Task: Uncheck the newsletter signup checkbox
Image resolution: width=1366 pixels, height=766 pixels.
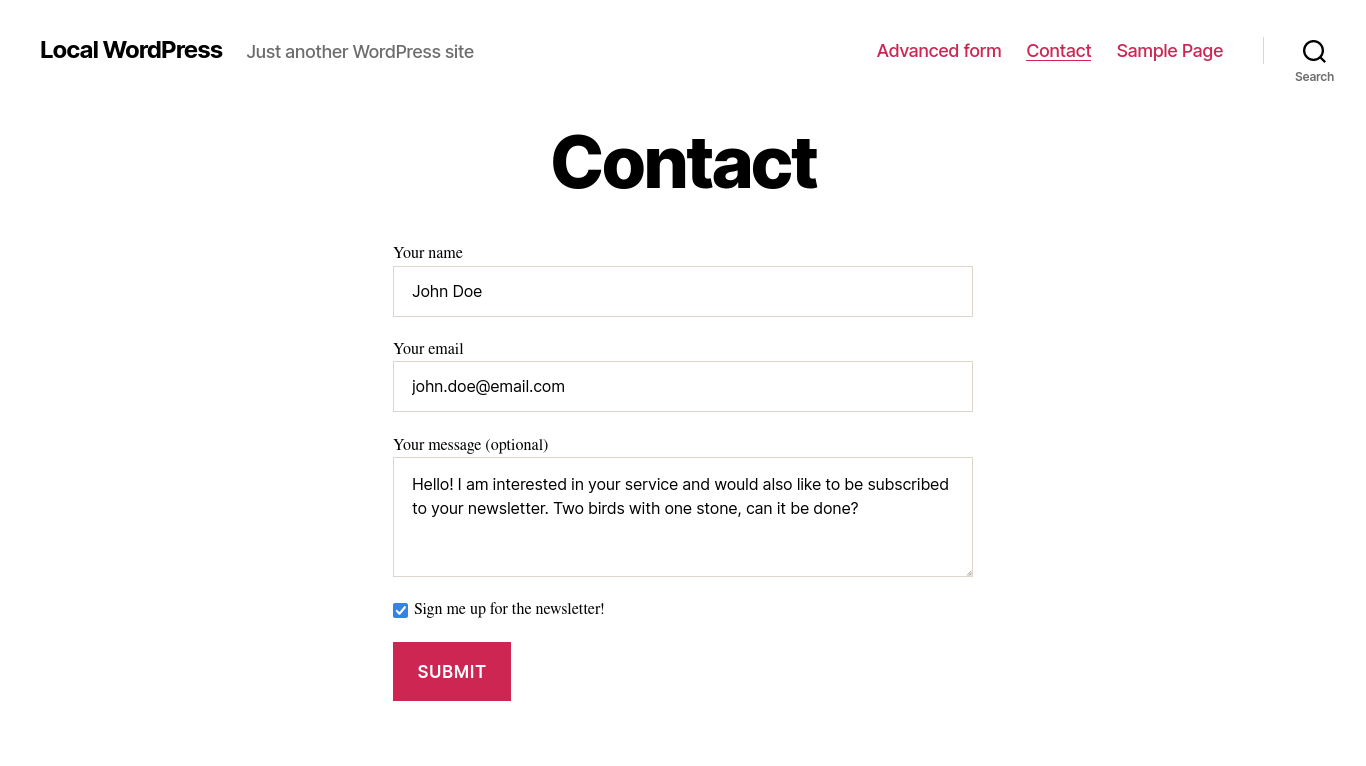Action: [x=401, y=610]
